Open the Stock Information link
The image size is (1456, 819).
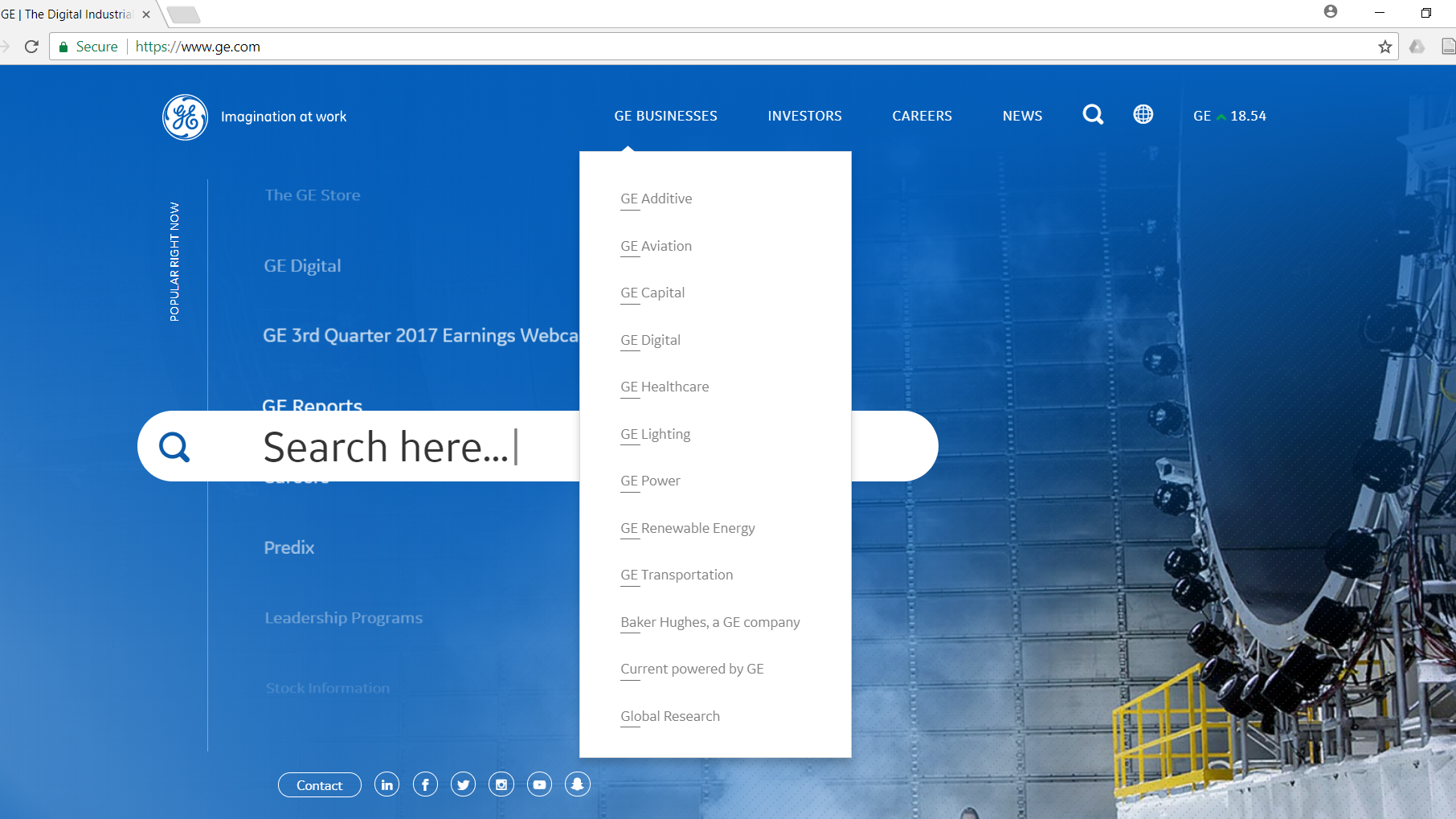pyautogui.click(x=328, y=688)
